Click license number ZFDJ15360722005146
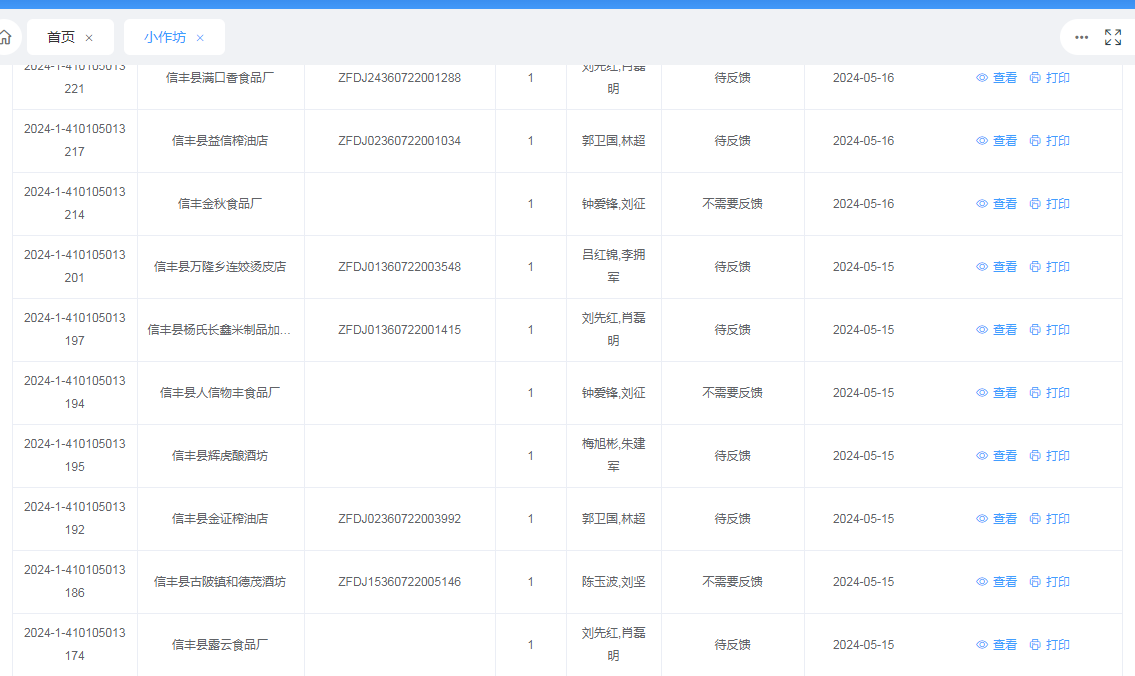 (x=399, y=582)
